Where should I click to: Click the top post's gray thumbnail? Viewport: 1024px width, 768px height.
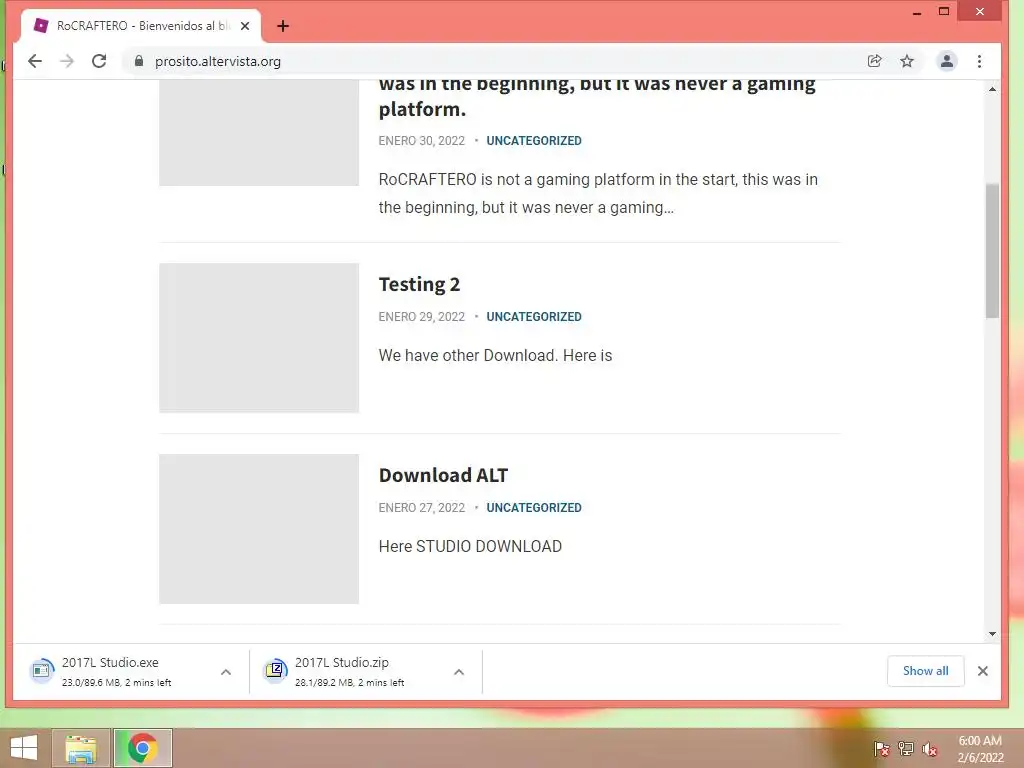(x=259, y=133)
